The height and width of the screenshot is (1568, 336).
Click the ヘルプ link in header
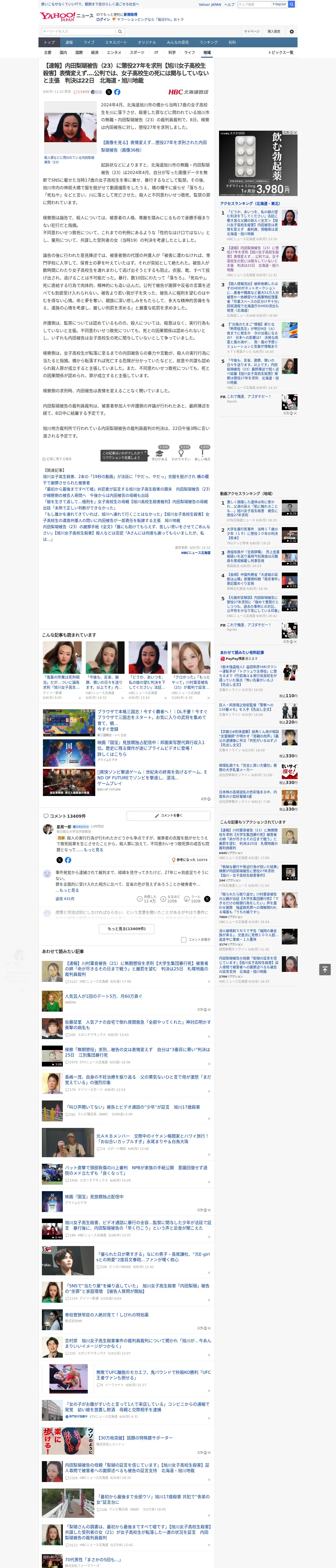click(x=229, y=4)
